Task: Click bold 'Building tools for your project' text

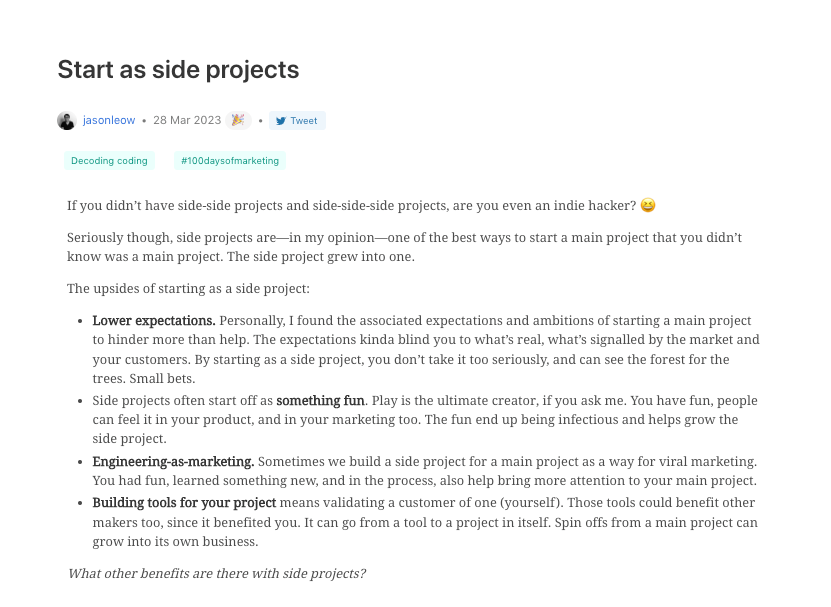Action: [184, 503]
